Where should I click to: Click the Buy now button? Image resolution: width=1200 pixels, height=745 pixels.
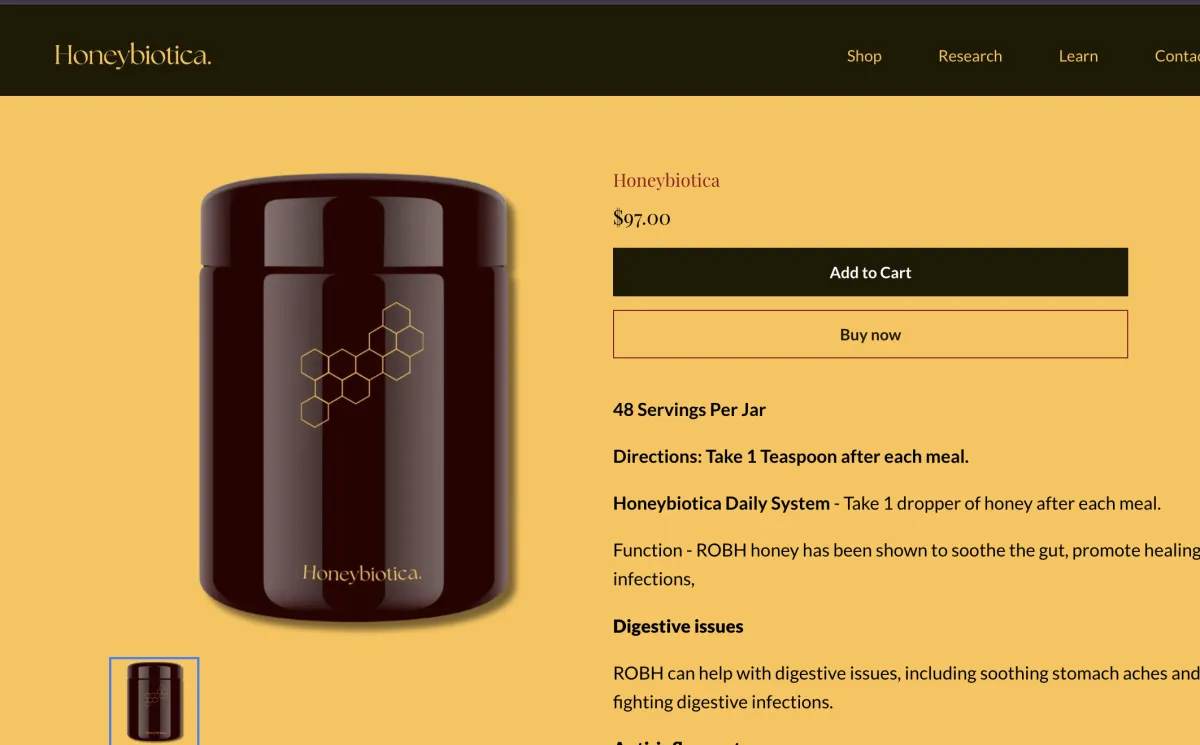(870, 334)
